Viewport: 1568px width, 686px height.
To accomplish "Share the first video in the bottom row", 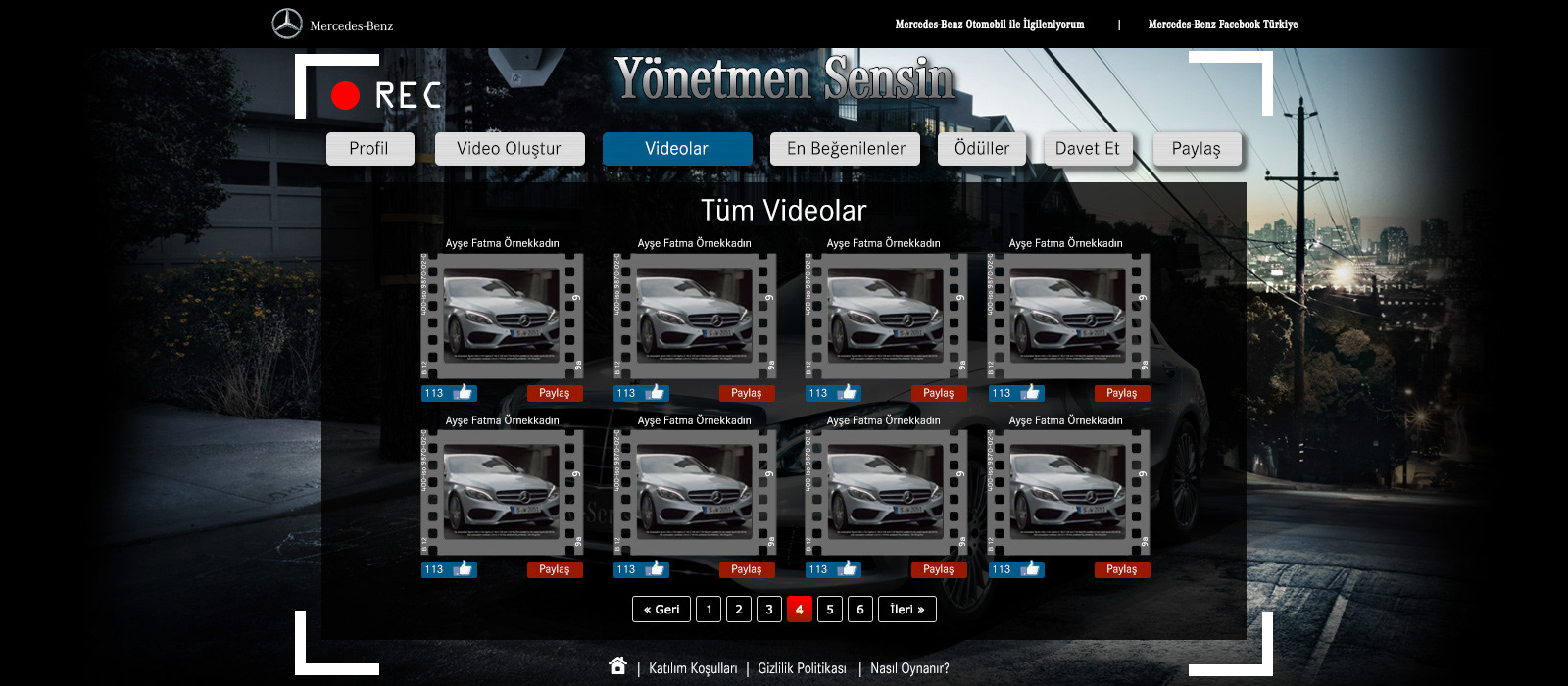I will [x=555, y=569].
